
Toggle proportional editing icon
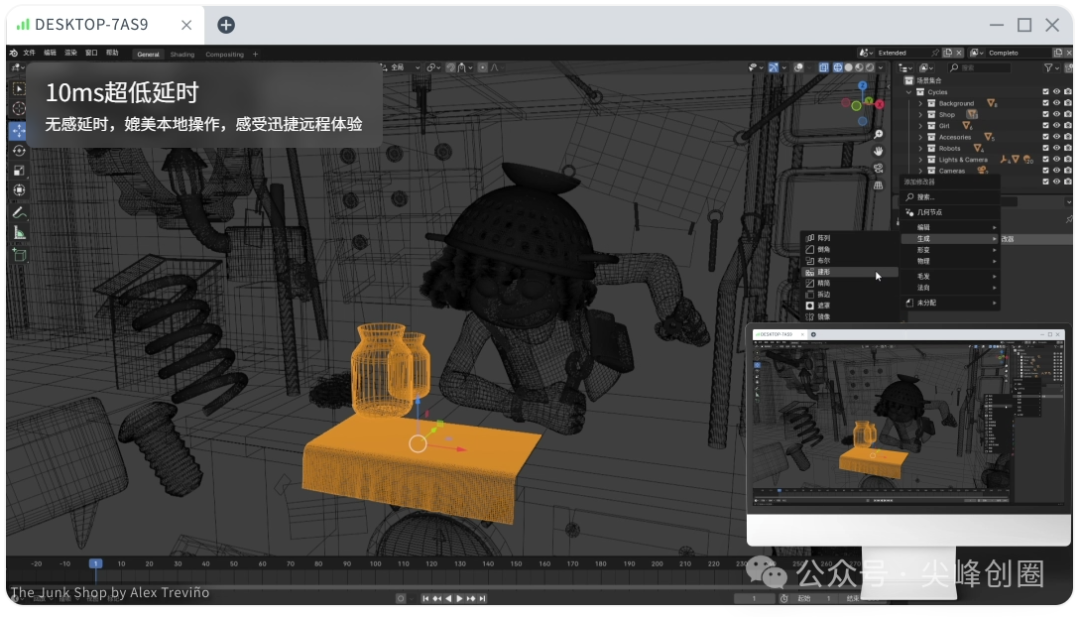[x=483, y=67]
